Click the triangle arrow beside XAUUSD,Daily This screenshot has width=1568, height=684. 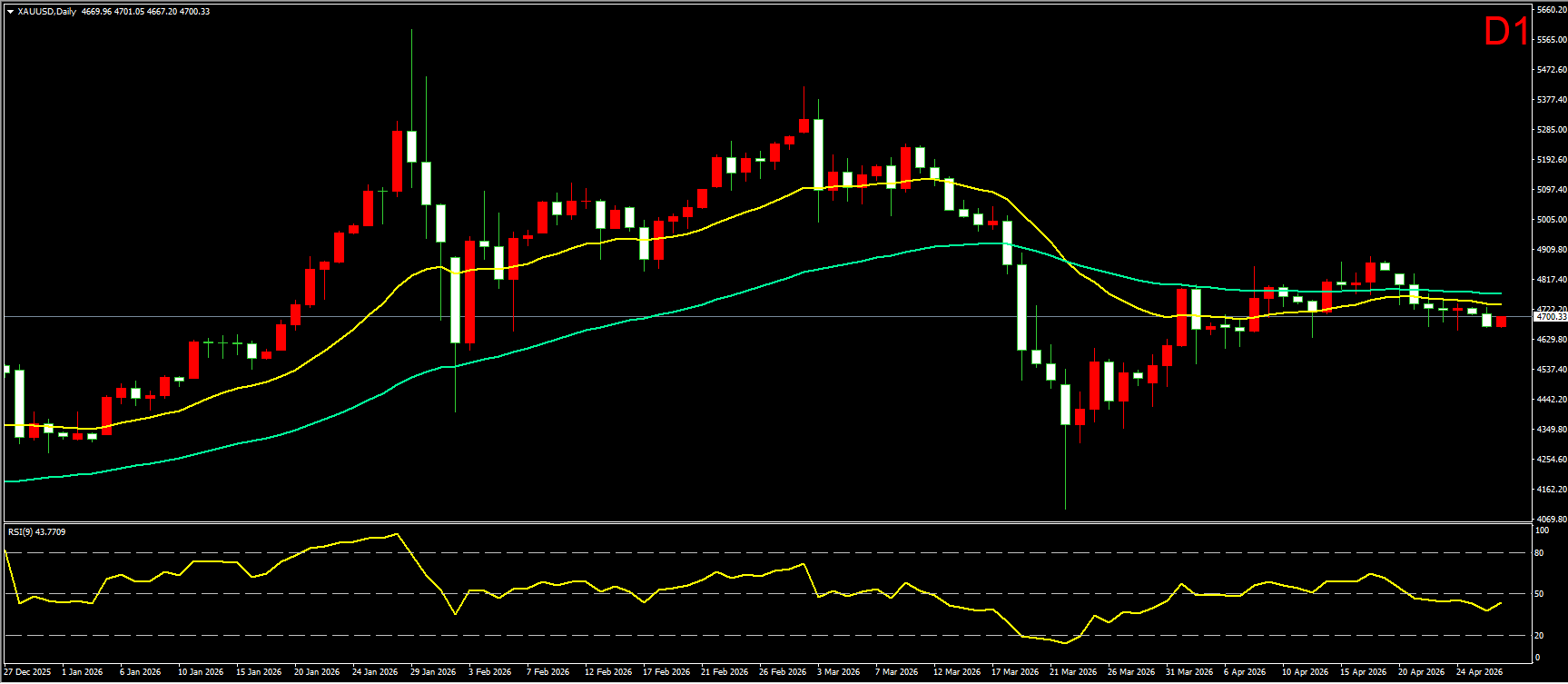[x=10, y=12]
